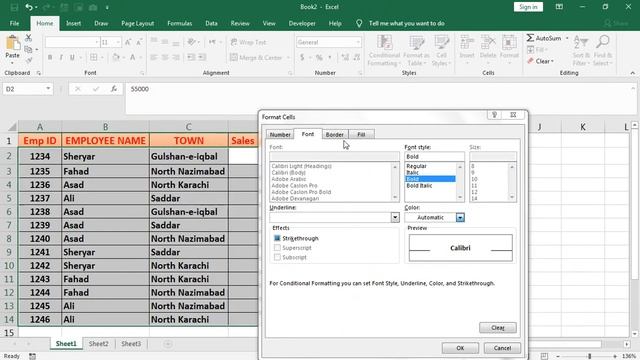Switch to the Number tab in dialog
The width and height of the screenshot is (640, 360).
coord(280,134)
